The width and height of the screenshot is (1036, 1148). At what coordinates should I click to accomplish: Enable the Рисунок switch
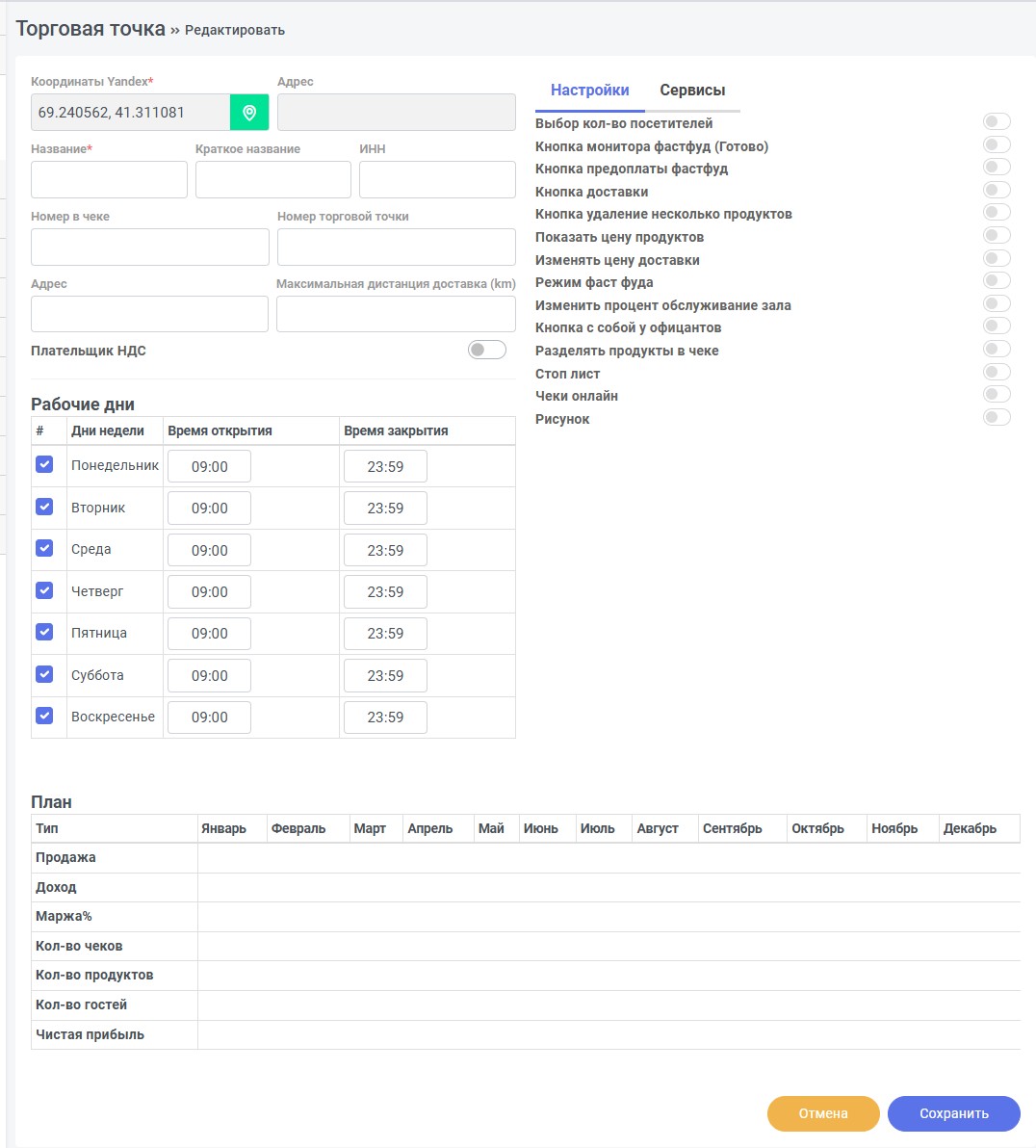pyautogui.click(x=997, y=417)
